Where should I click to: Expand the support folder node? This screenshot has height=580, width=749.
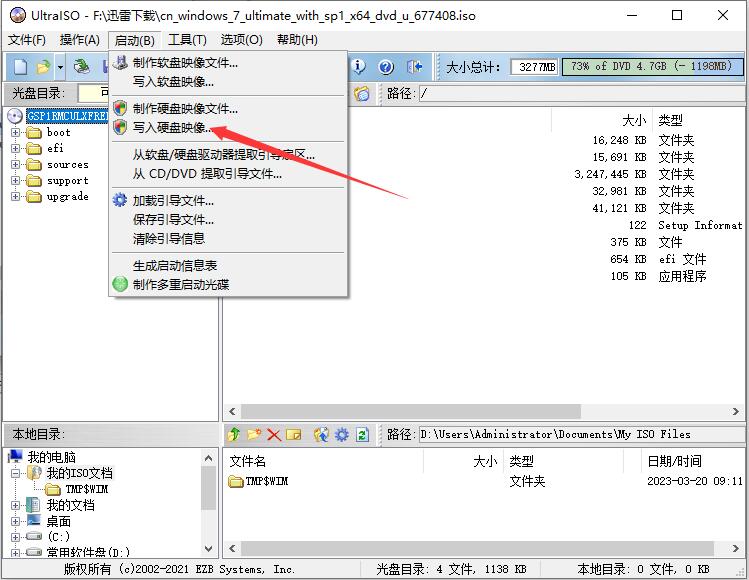click(15, 181)
